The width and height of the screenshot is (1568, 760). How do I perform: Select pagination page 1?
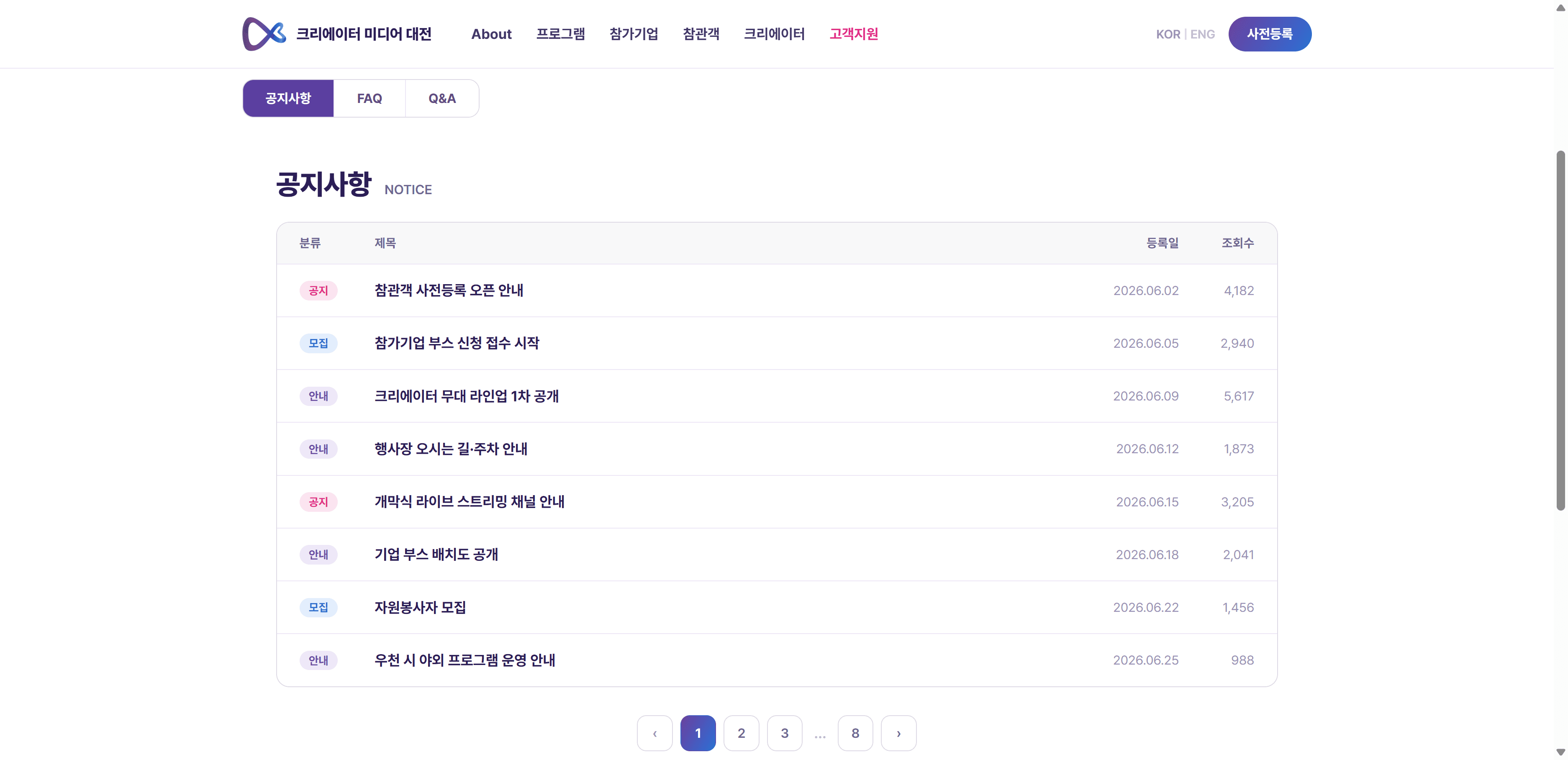pos(698,733)
